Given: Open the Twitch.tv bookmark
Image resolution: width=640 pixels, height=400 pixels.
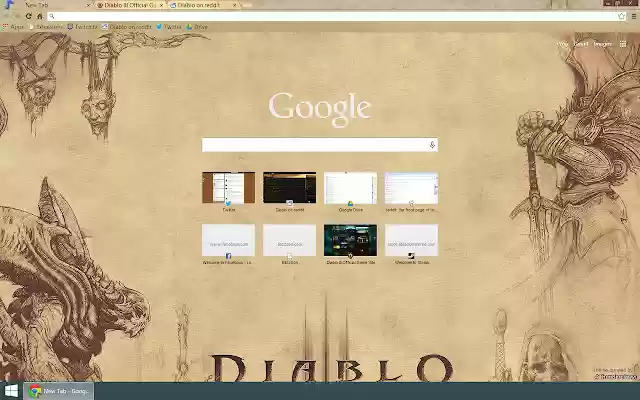Looking at the screenshot, I should (82, 27).
